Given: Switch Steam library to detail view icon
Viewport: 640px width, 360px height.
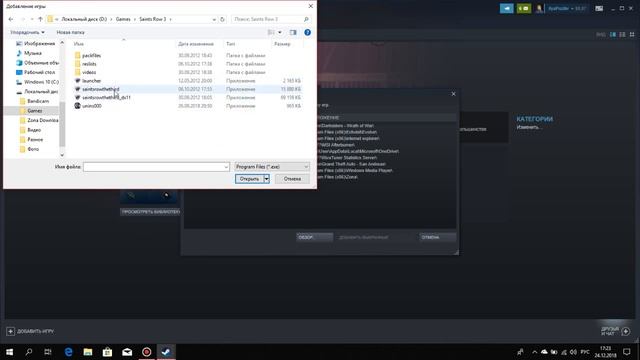Looking at the screenshot, I should (x=613, y=35).
